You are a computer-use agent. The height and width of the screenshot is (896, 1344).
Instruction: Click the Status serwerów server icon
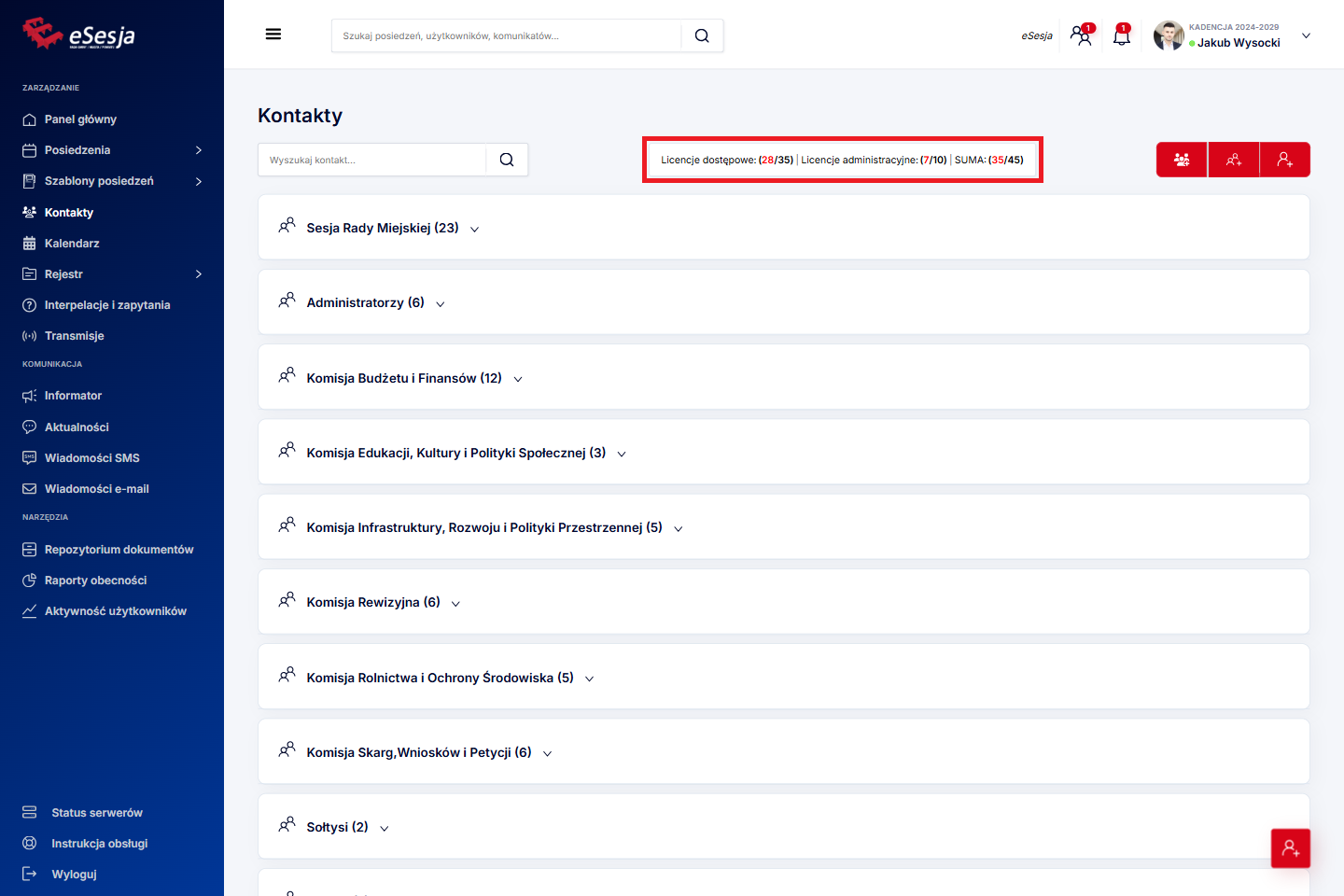29,813
